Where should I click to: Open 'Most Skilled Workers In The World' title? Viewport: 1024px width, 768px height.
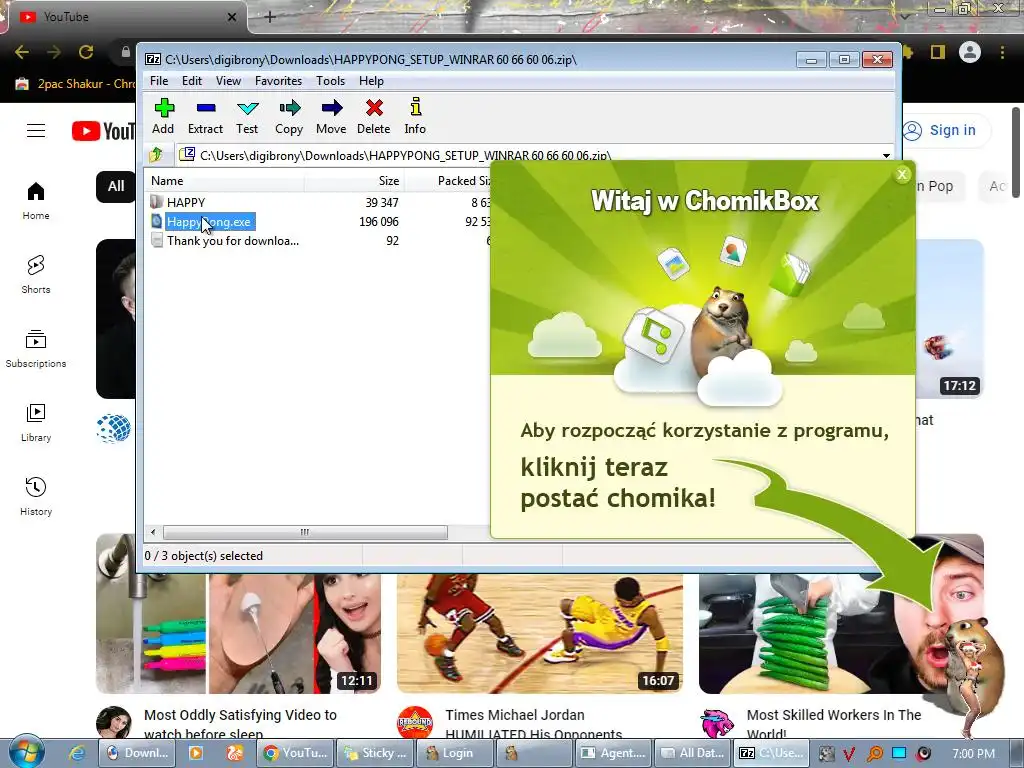[x=834, y=724]
